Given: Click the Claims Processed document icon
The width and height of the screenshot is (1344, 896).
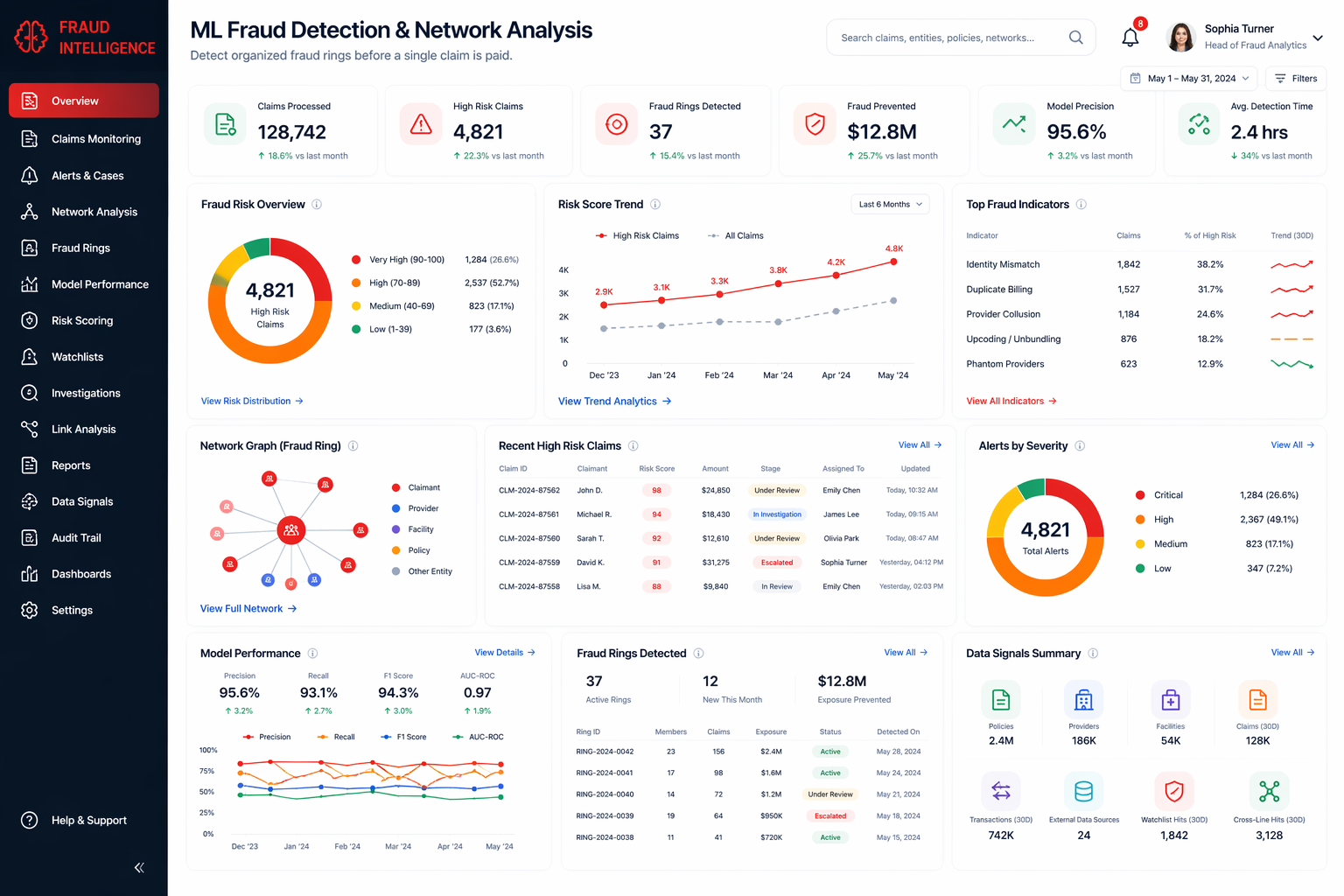Looking at the screenshot, I should coord(226,124).
